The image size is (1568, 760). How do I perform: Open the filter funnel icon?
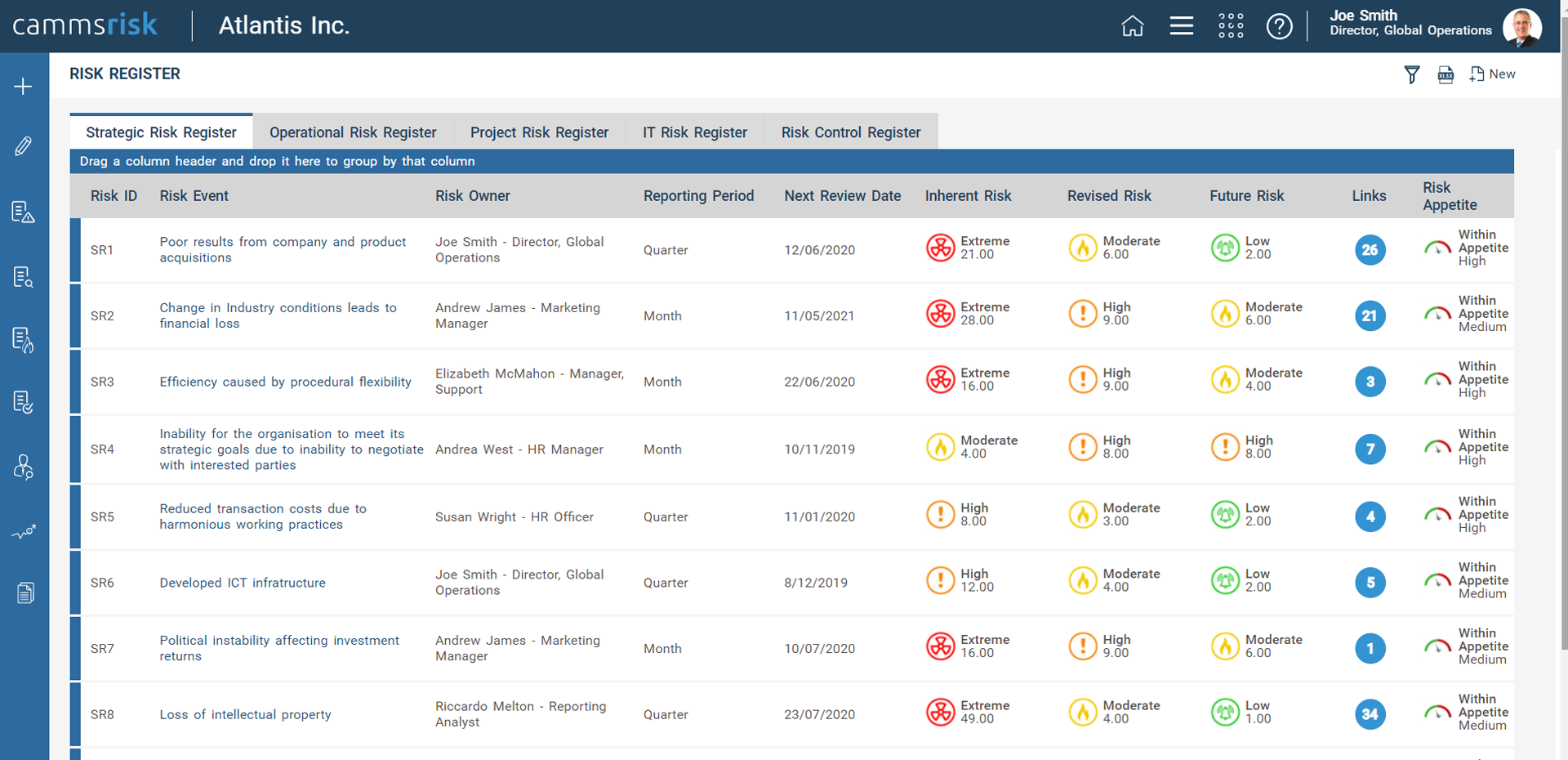point(1411,75)
